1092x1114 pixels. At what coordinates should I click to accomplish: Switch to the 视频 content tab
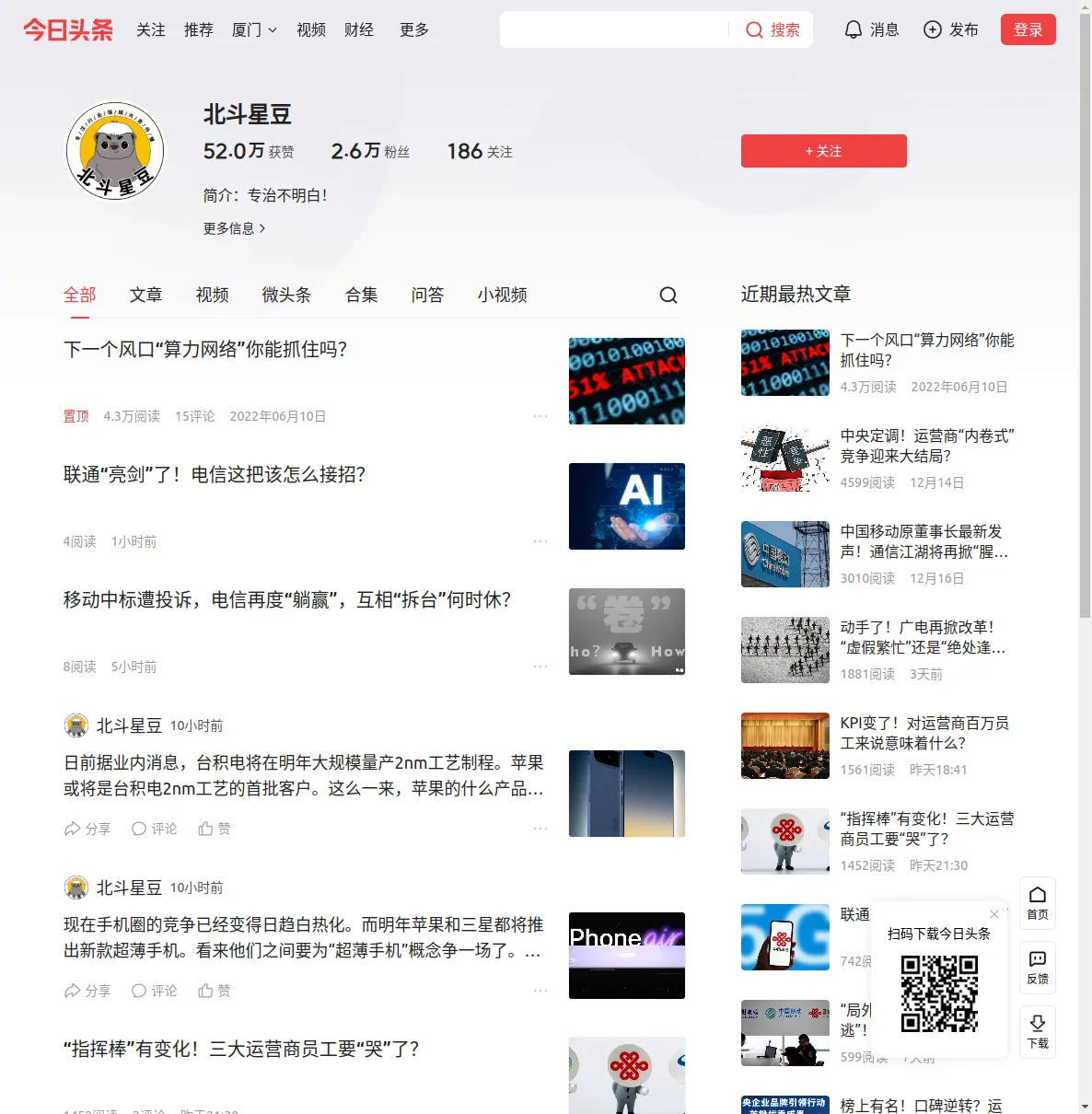tap(213, 295)
